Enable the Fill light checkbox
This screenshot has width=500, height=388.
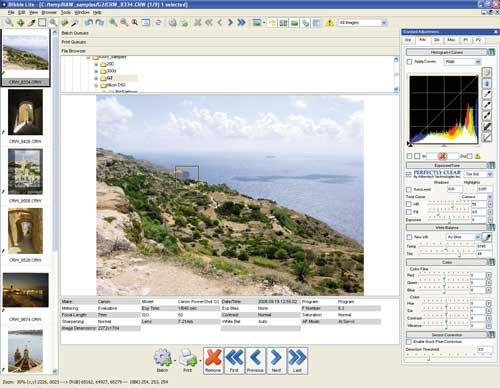[409, 212]
